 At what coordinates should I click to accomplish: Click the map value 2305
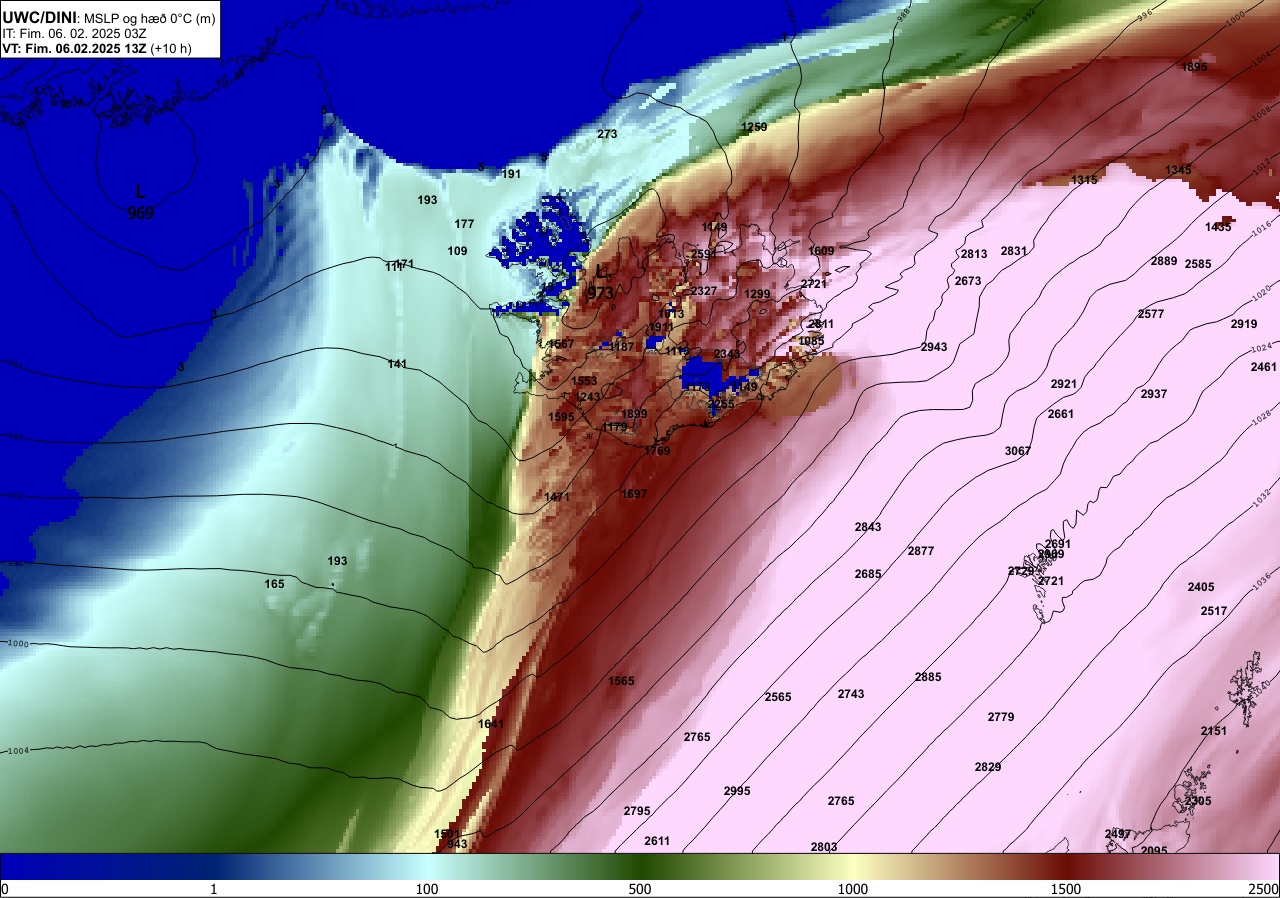1197,801
